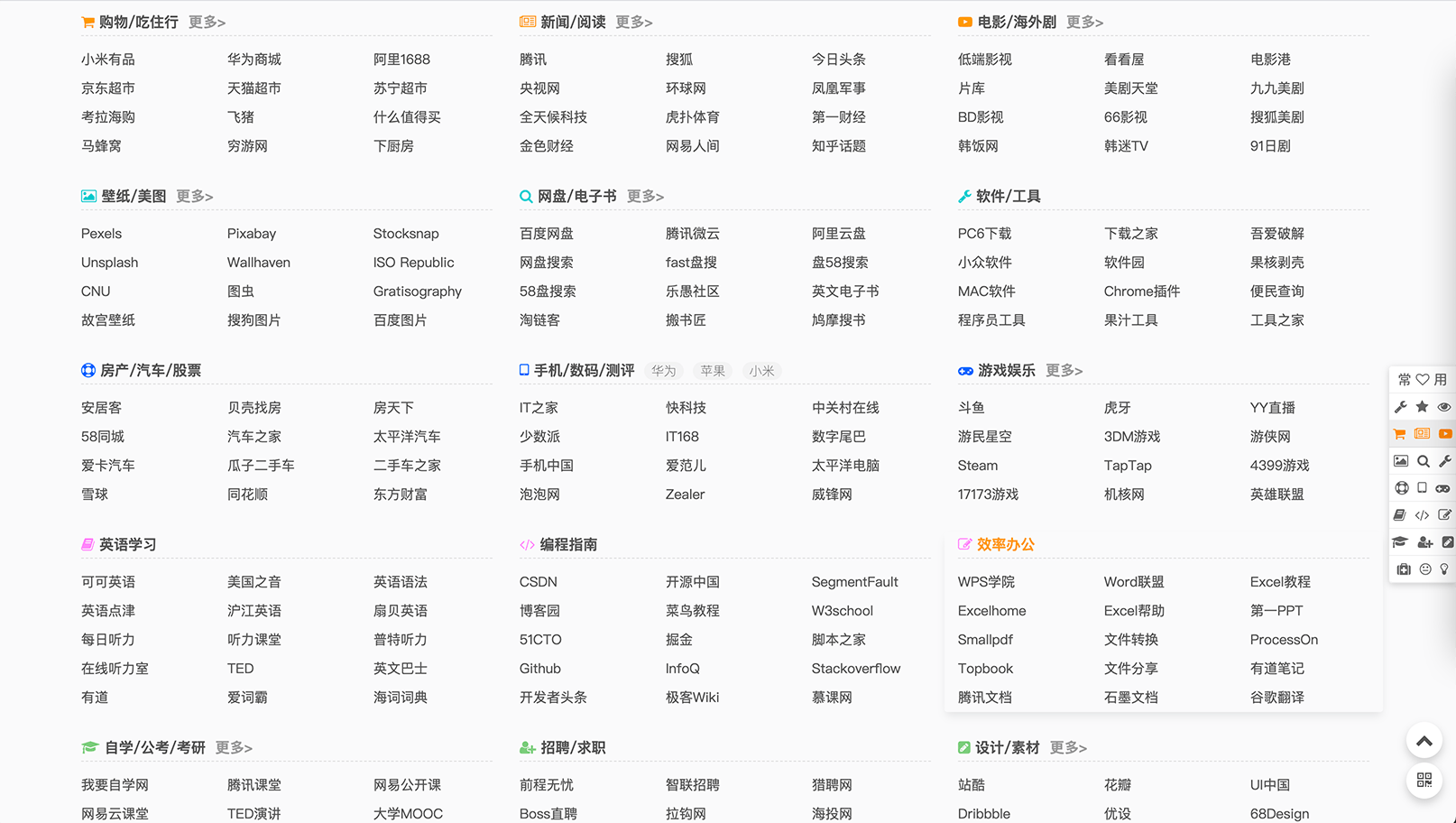Image resolution: width=1456 pixels, height=823 pixels.
Task: Click the neutral face icon in sidebar
Action: 1425,569
